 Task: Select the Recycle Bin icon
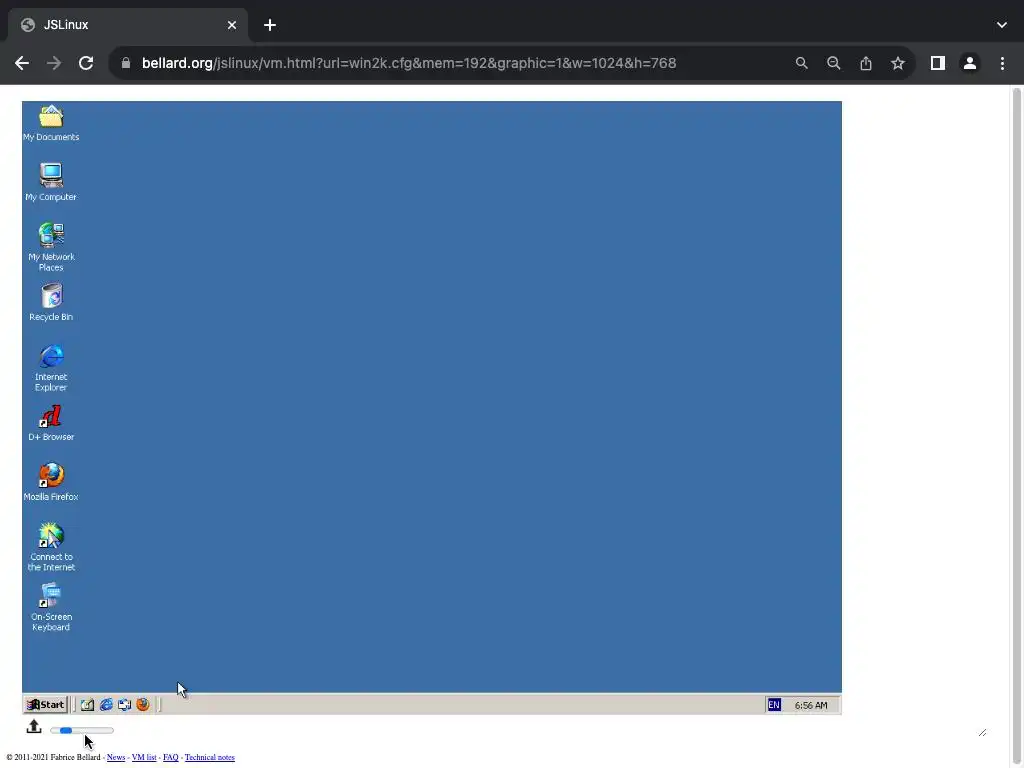coord(51,302)
